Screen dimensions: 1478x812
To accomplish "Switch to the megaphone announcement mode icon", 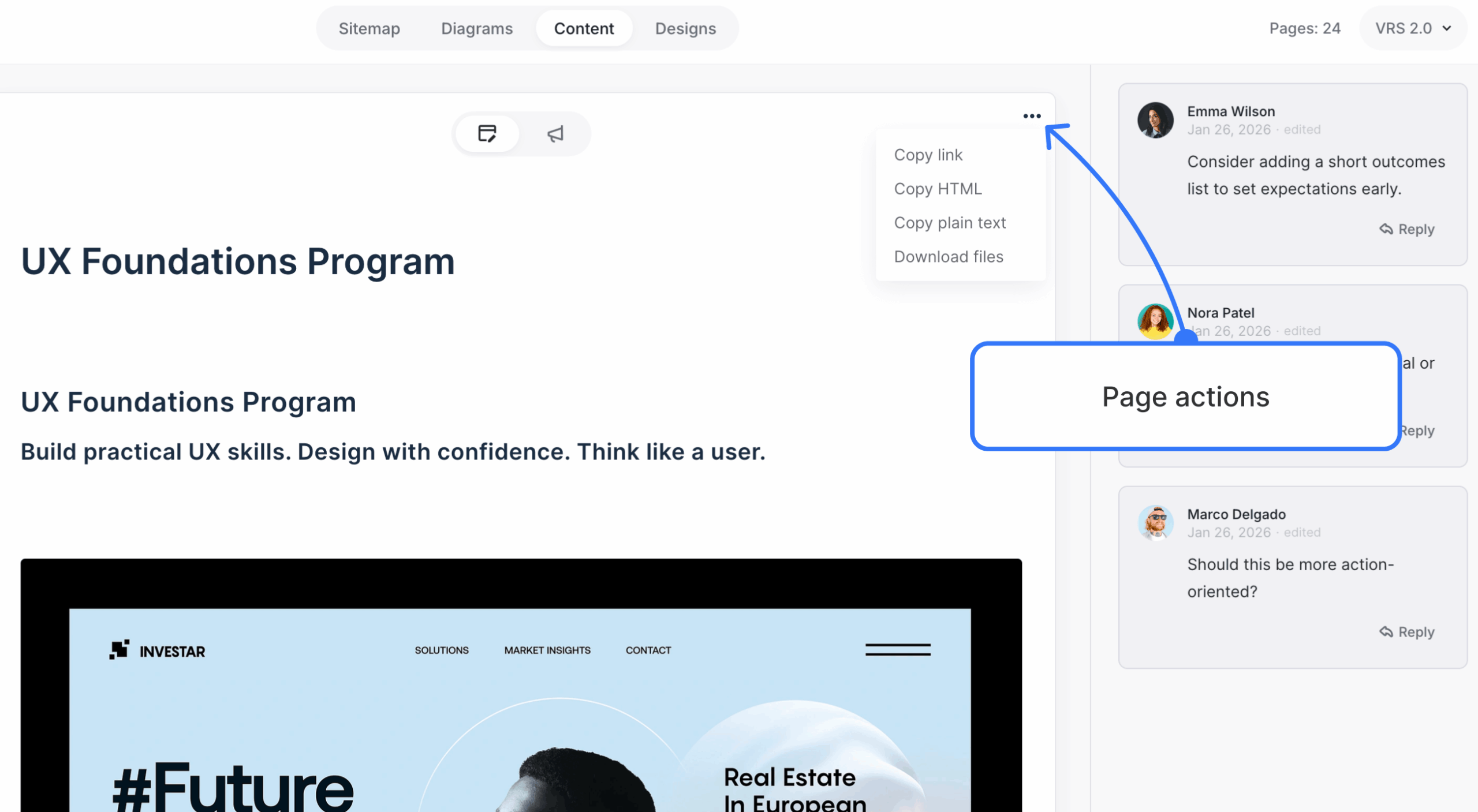I will tap(555, 134).
